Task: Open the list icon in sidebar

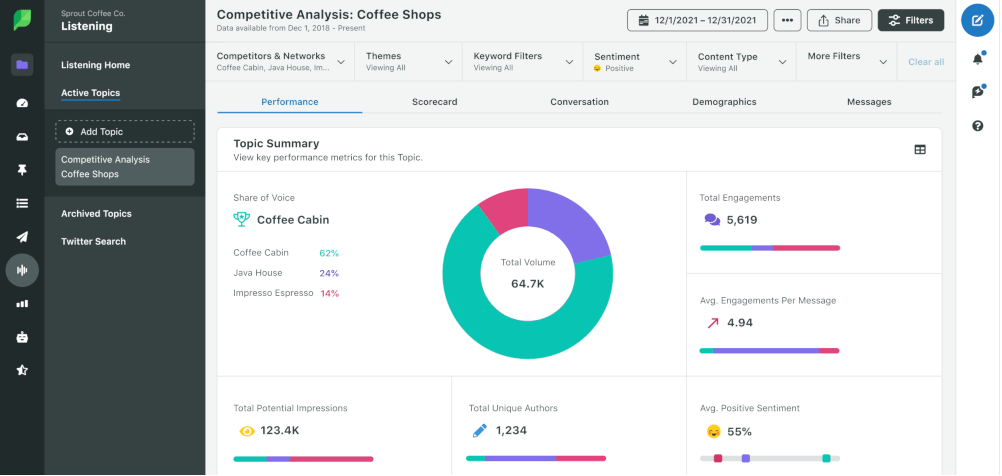Action: pos(22,203)
